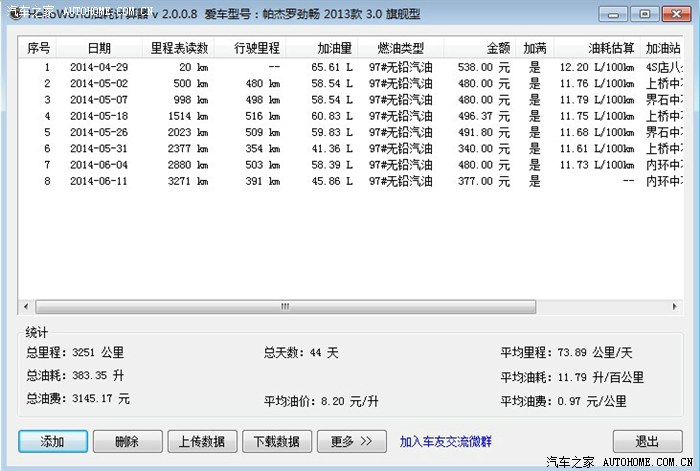
Task: Click the 添加 button
Action: coord(52,441)
